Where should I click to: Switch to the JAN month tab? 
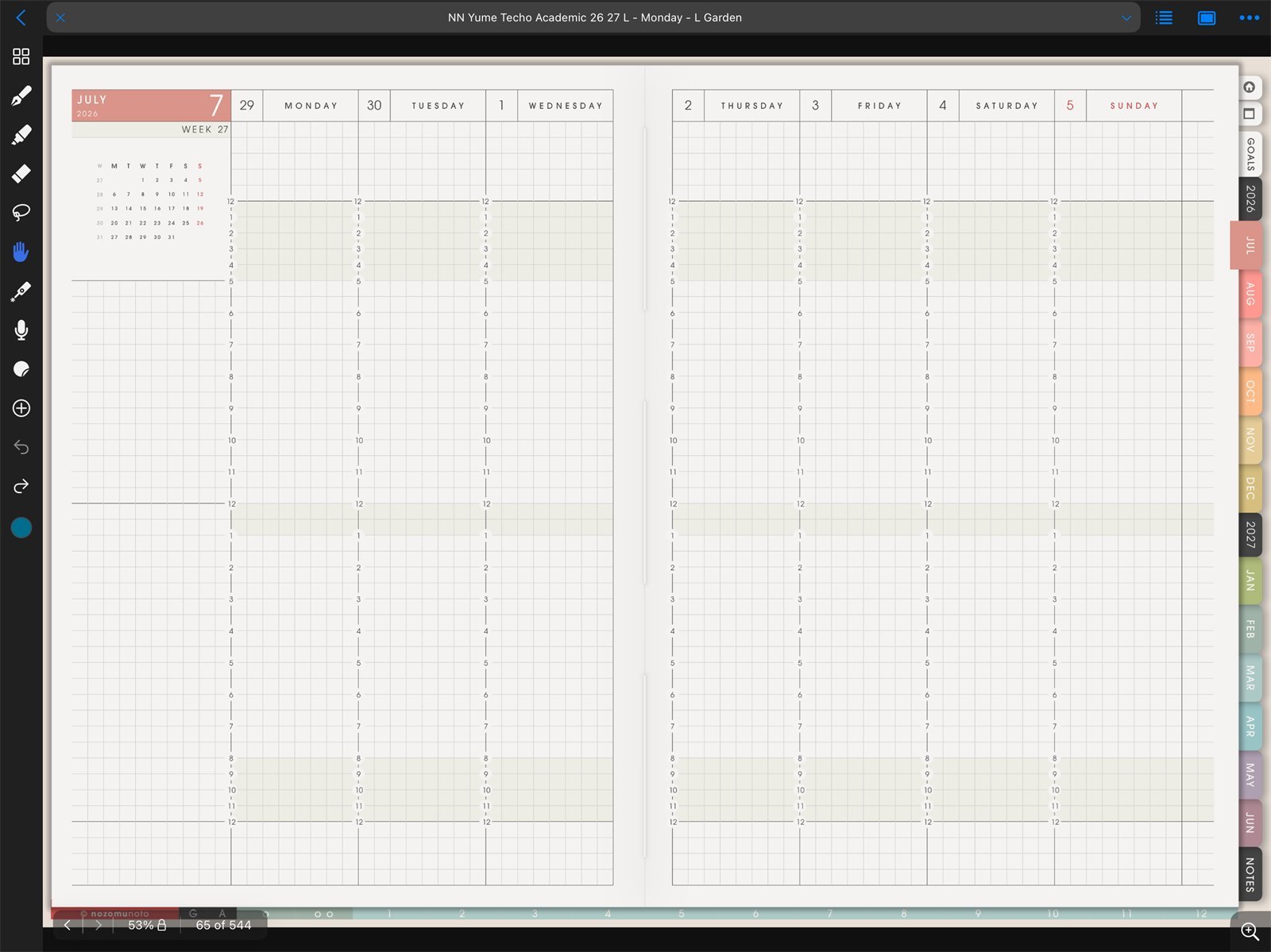1250,581
